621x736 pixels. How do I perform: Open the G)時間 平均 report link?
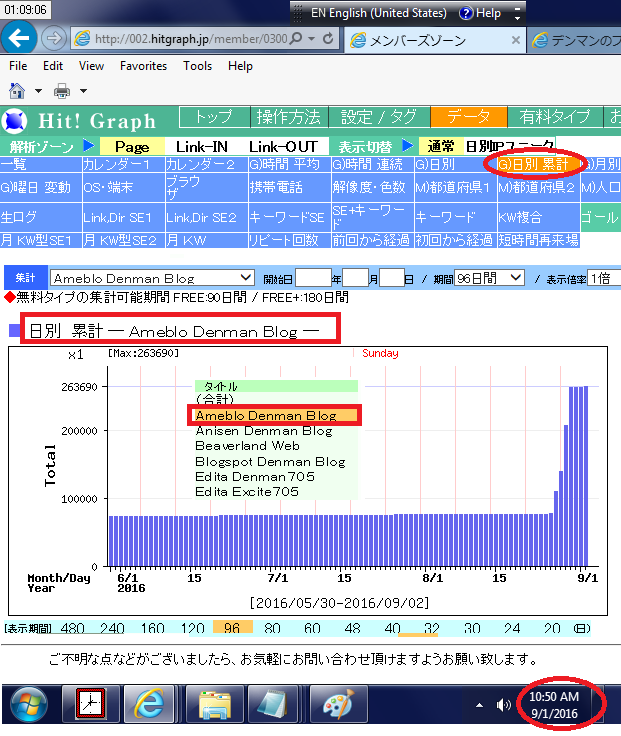(x=290, y=164)
